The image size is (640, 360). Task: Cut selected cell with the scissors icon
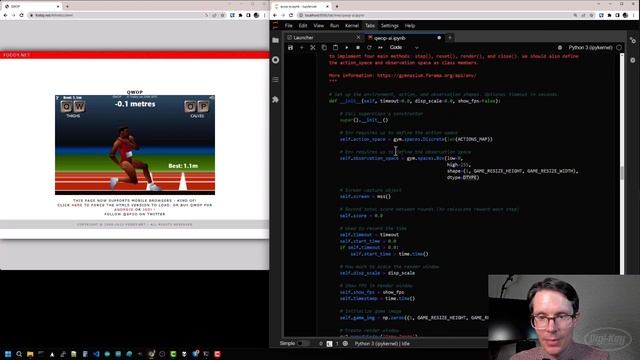(x=313, y=47)
